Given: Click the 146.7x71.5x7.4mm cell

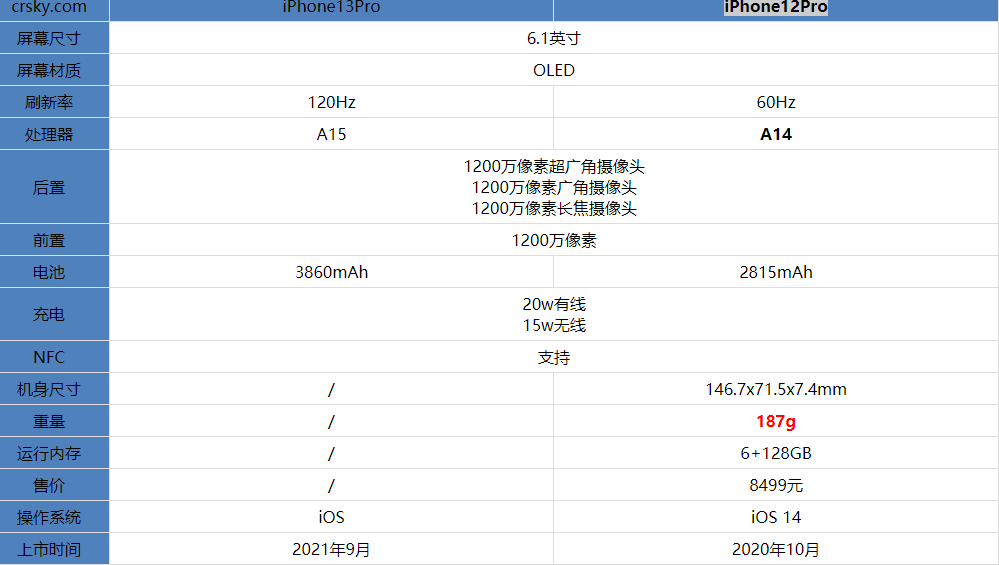Looking at the screenshot, I should (776, 389).
